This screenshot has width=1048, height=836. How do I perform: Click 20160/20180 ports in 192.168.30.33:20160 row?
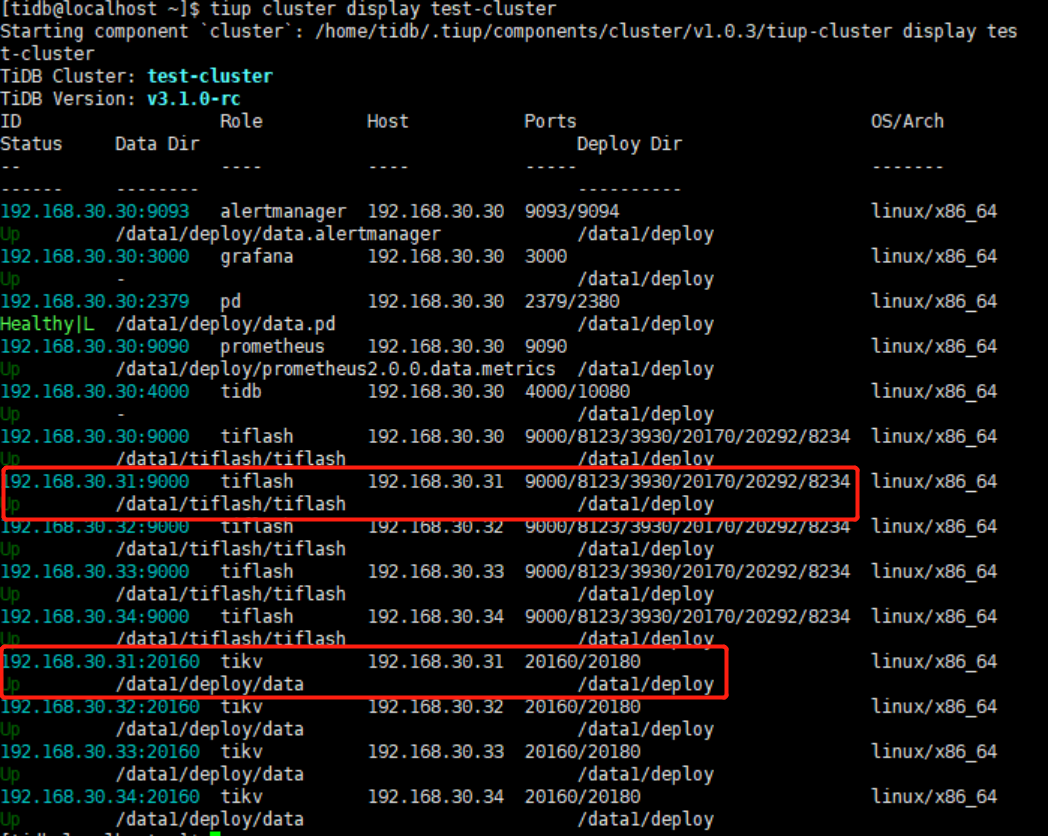[583, 752]
